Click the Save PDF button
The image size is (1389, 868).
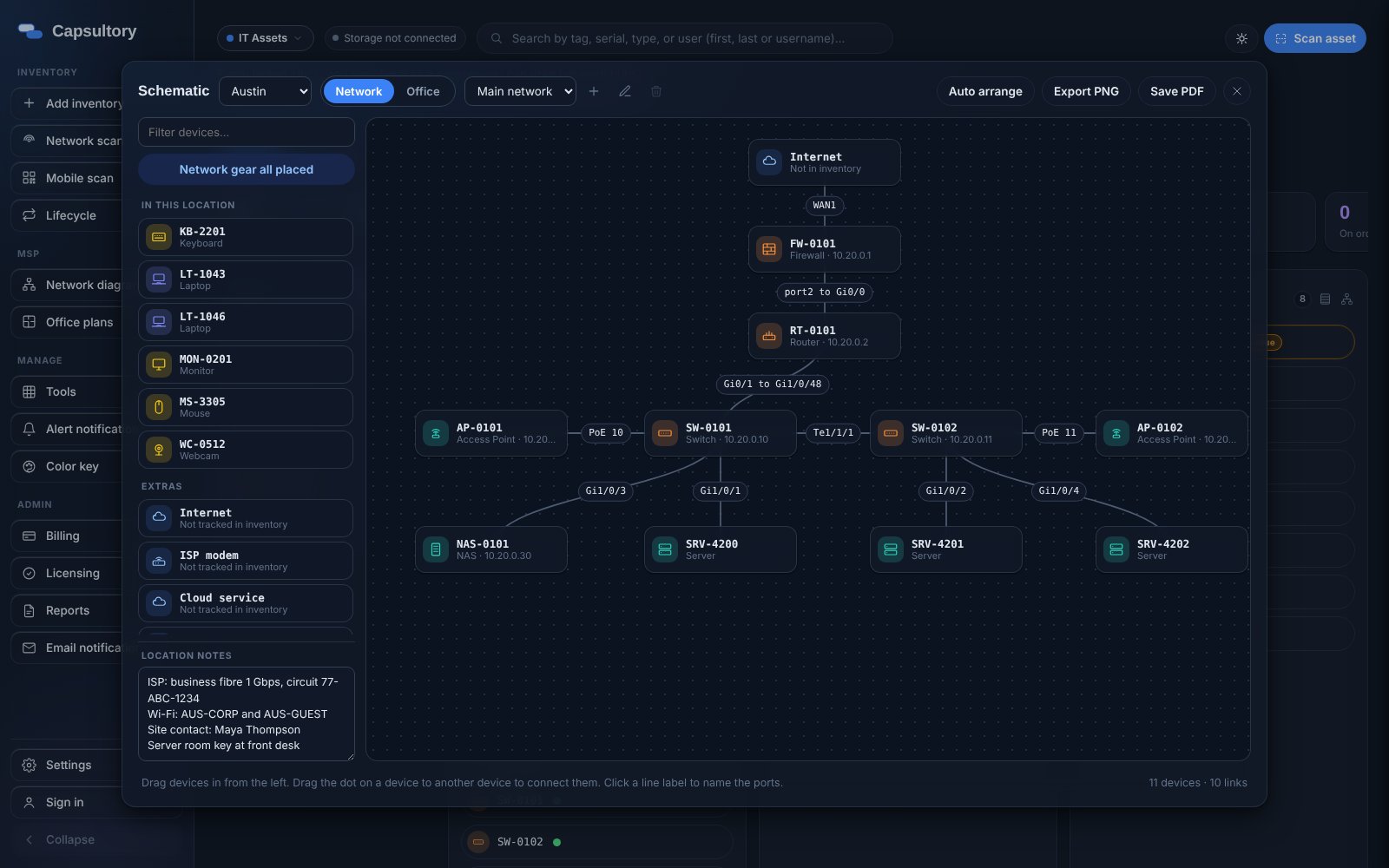1176,91
